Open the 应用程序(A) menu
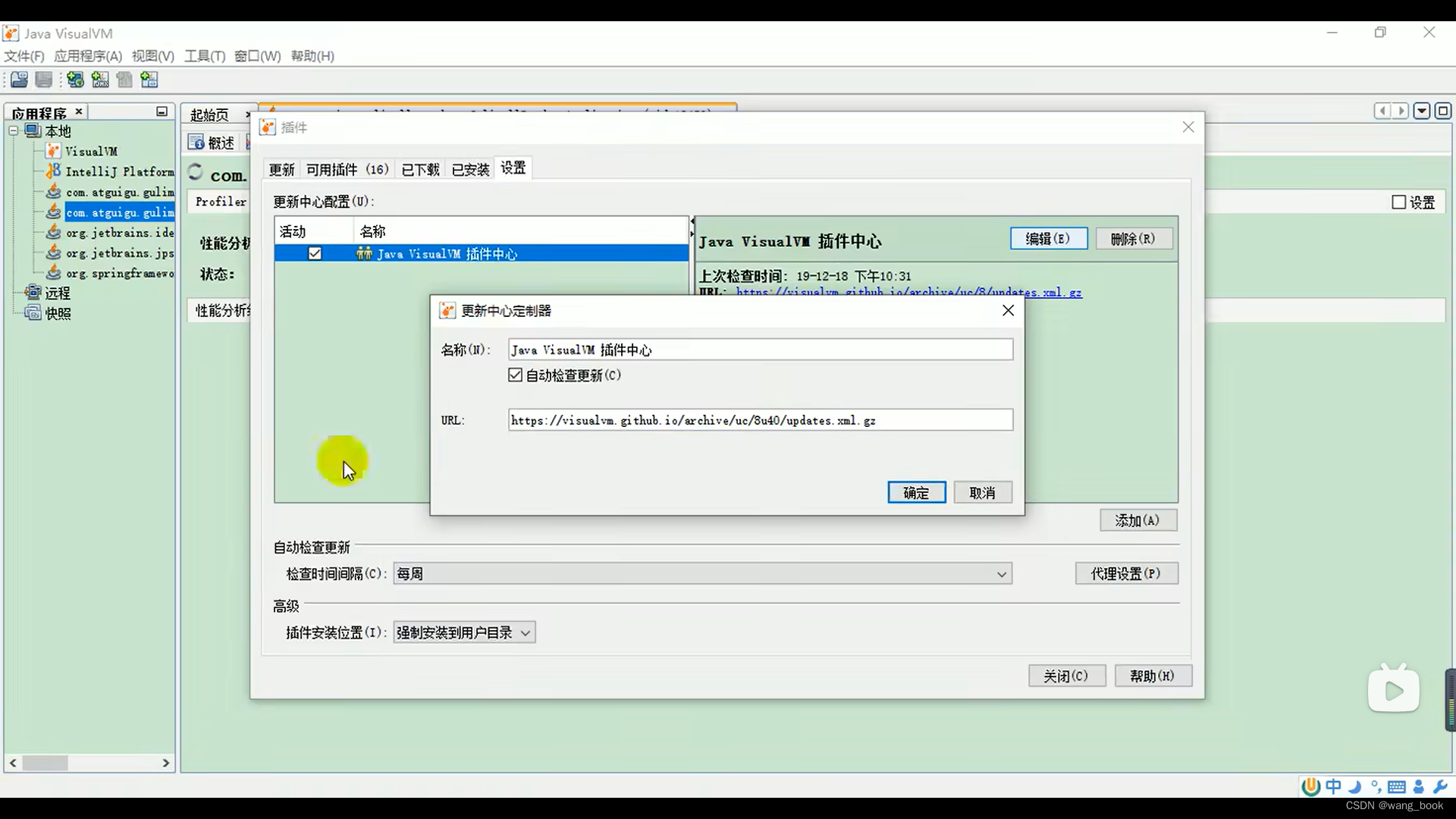Screen dimensions: 1456x819 pyautogui.click(x=88, y=56)
